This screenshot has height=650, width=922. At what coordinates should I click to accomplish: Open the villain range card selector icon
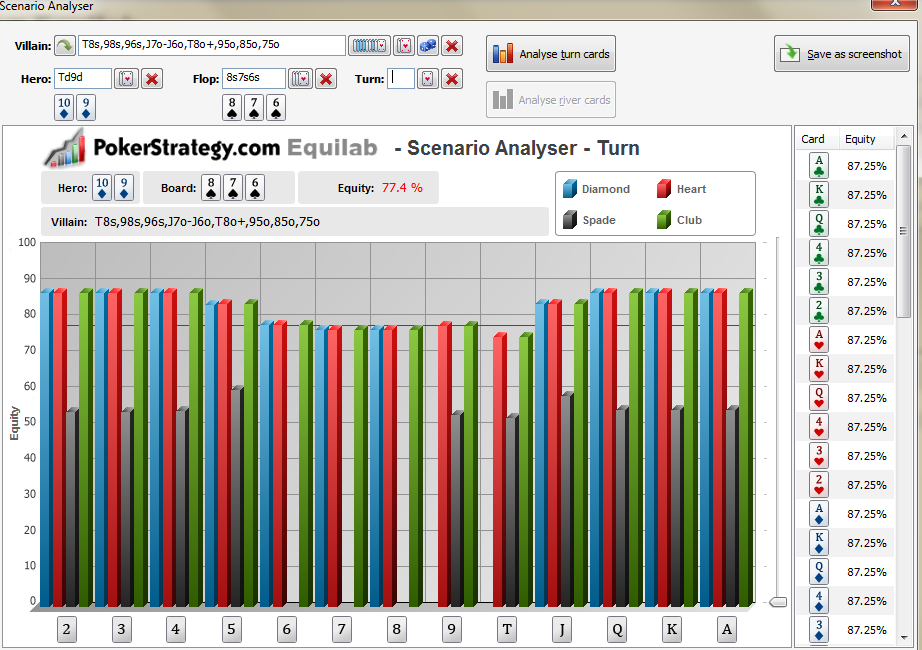(x=369, y=45)
